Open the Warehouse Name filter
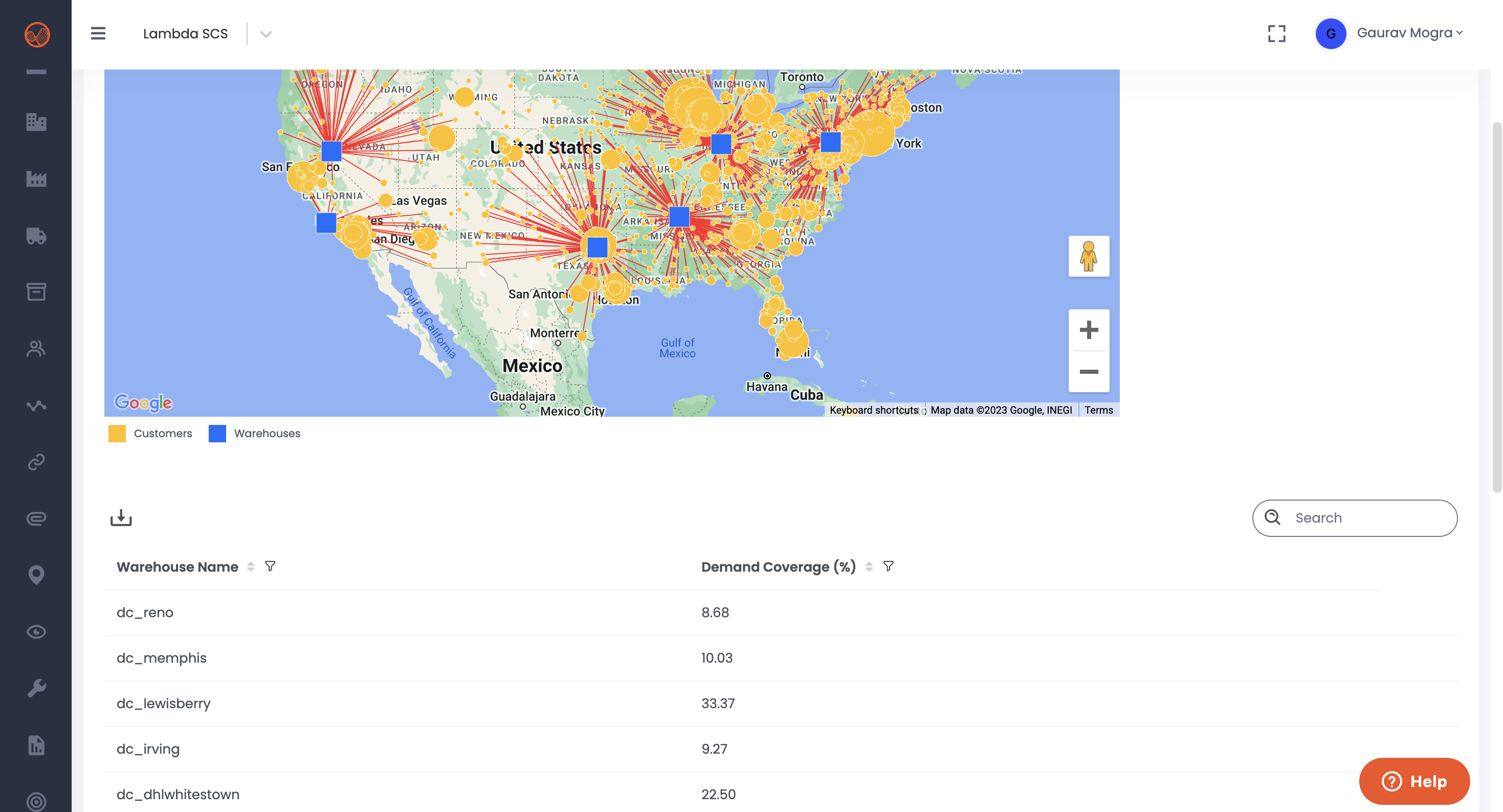The width and height of the screenshot is (1503, 812). (270, 566)
